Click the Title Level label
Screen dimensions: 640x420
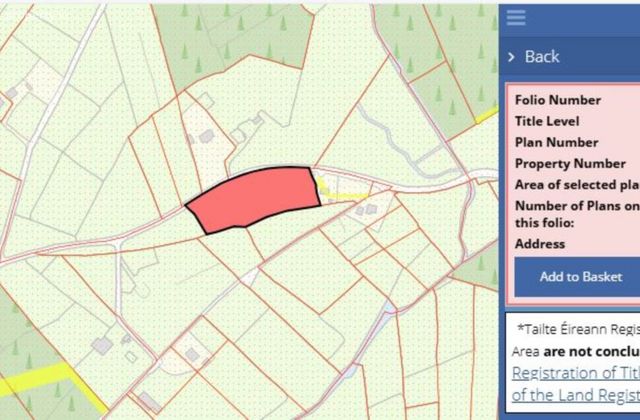coord(547,121)
